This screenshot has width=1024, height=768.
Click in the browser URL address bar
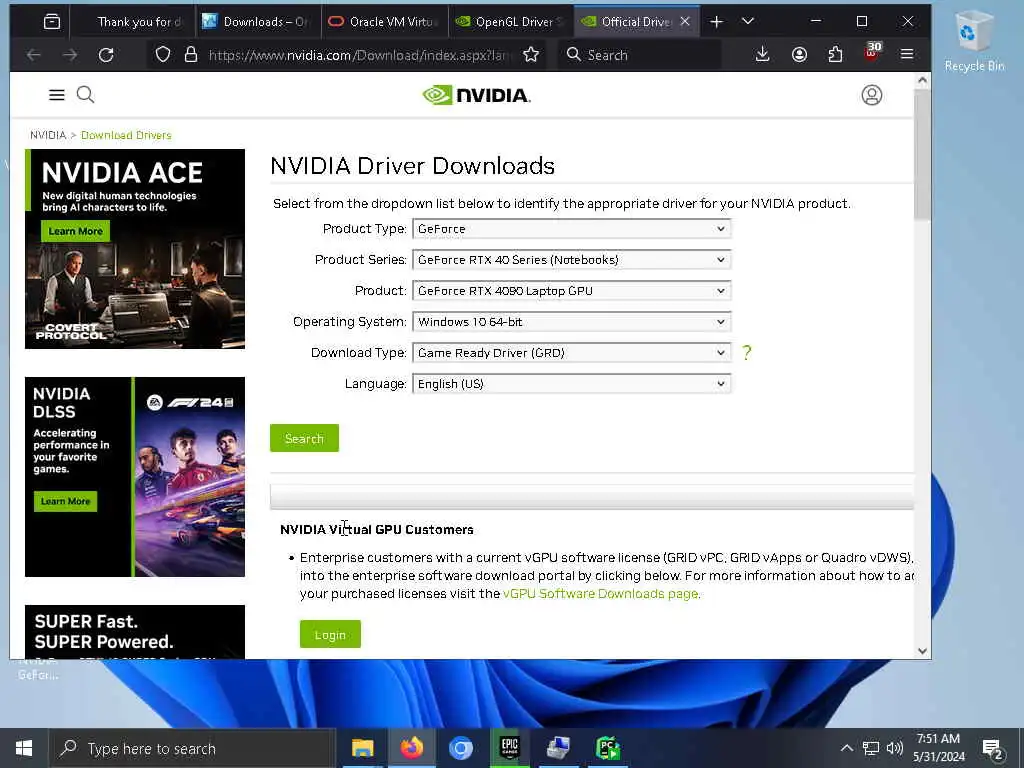(359, 55)
